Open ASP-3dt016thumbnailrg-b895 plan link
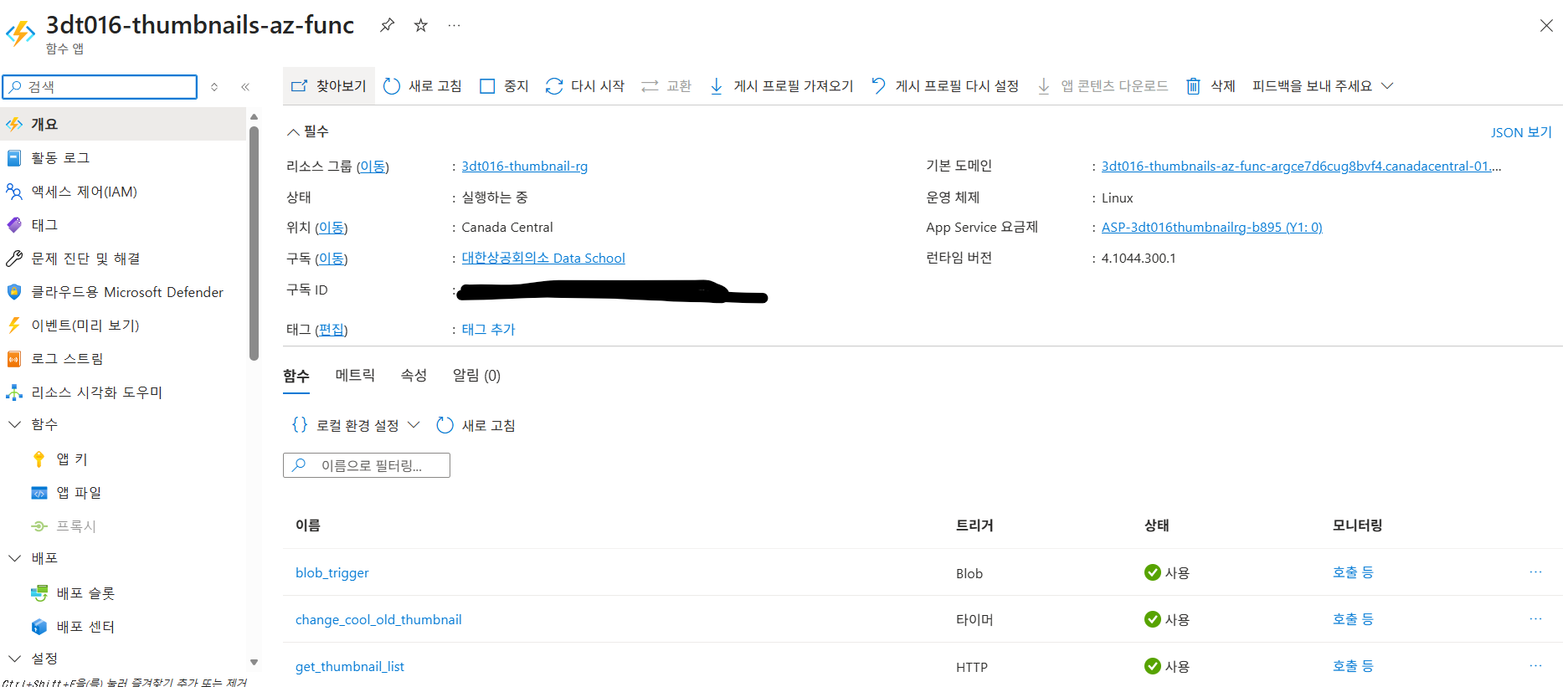This screenshot has width=1568, height=687. [x=1211, y=227]
